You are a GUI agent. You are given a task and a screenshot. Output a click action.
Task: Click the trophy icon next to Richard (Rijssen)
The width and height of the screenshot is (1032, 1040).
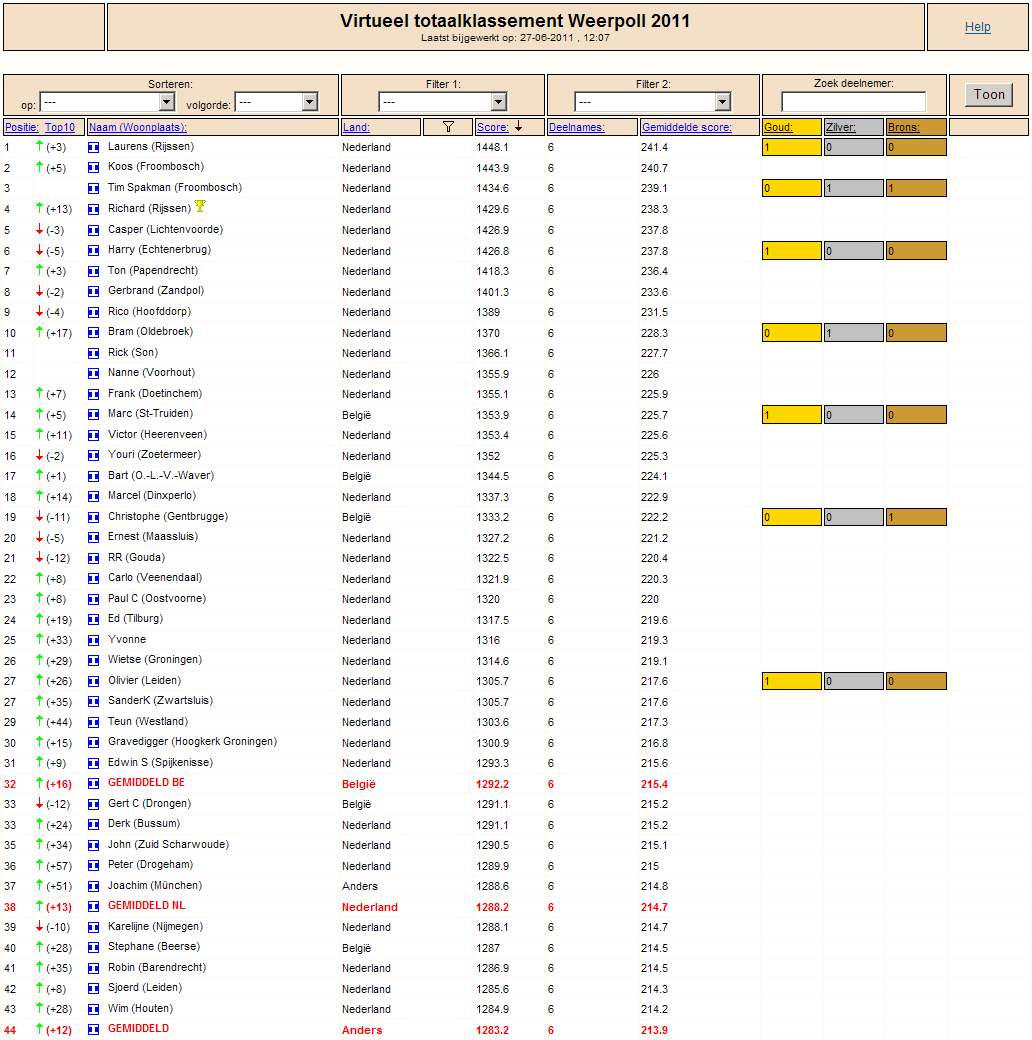coord(200,206)
